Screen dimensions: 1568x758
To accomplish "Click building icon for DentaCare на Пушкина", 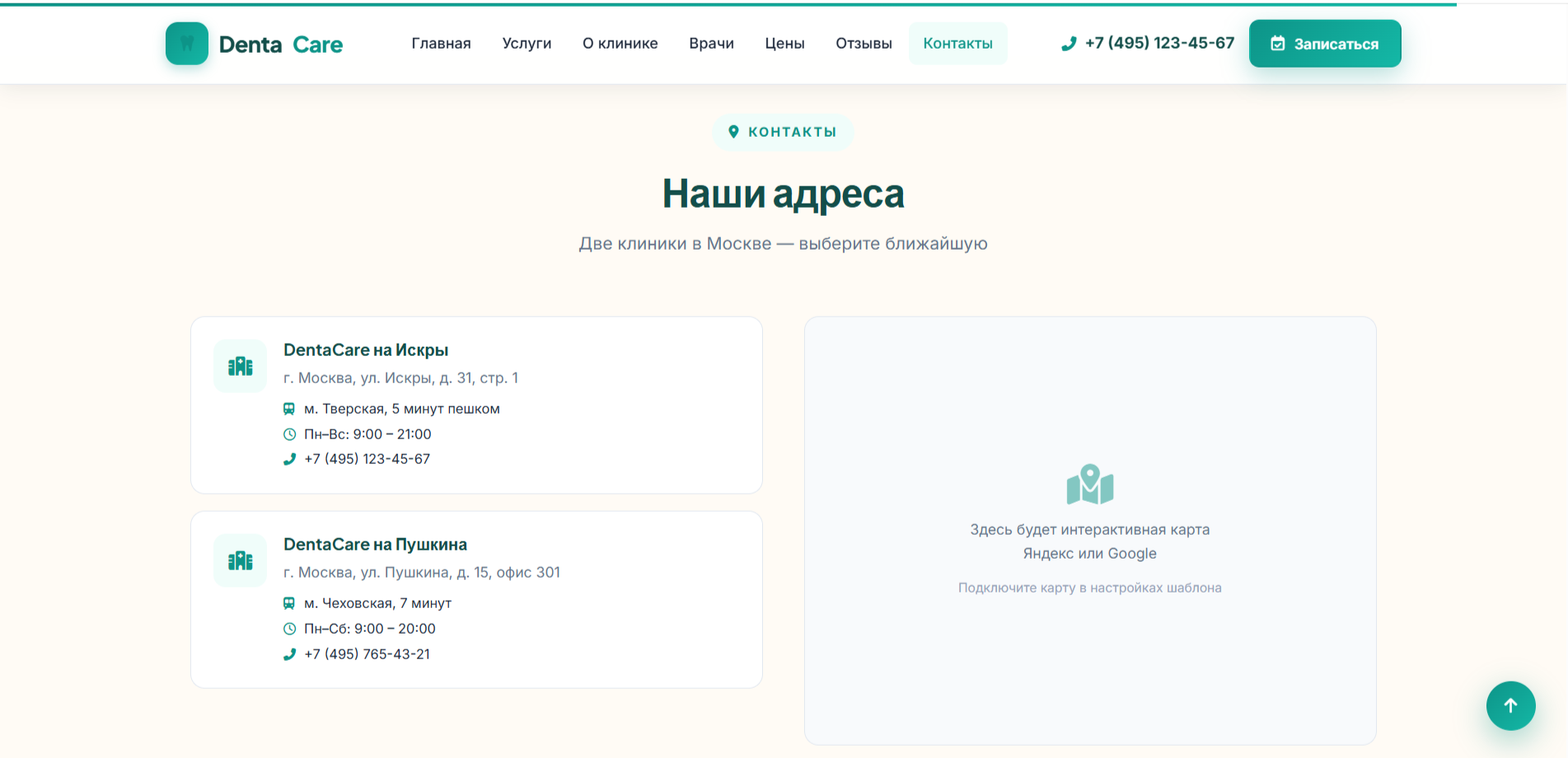I will click(240, 560).
